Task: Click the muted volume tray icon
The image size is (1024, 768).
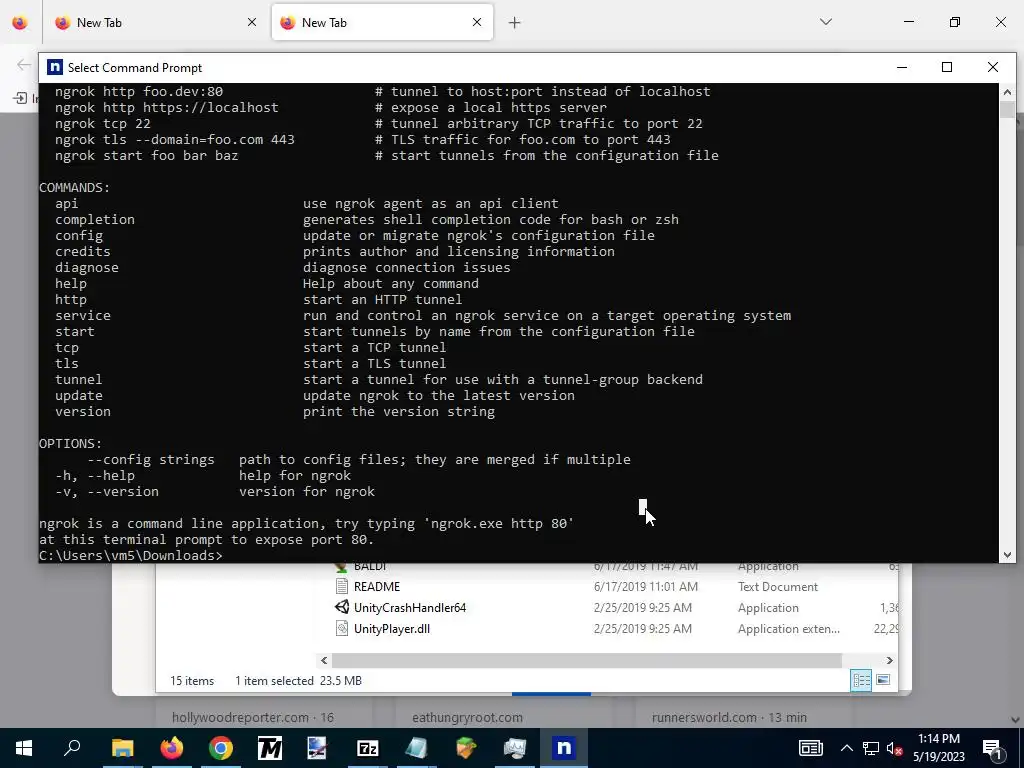Action: pyautogui.click(x=895, y=748)
